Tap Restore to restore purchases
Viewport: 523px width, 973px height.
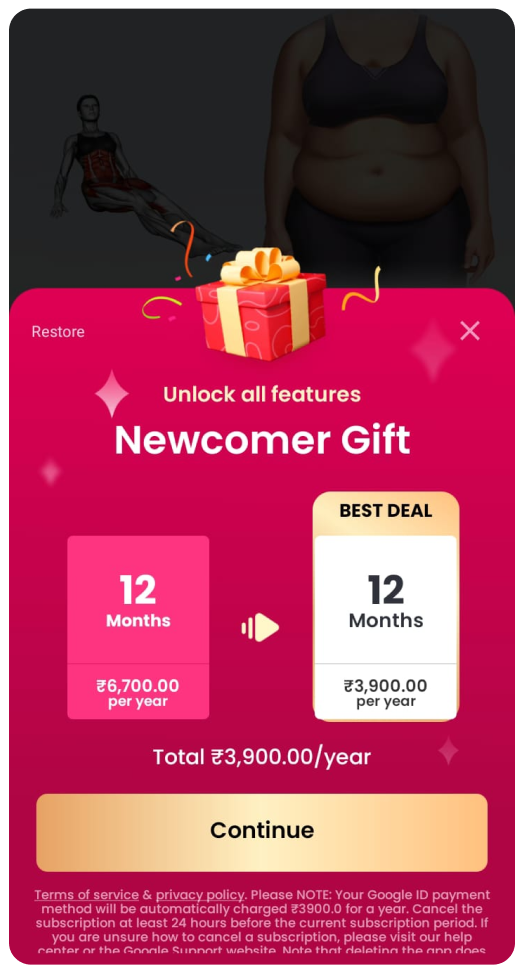pos(58,331)
